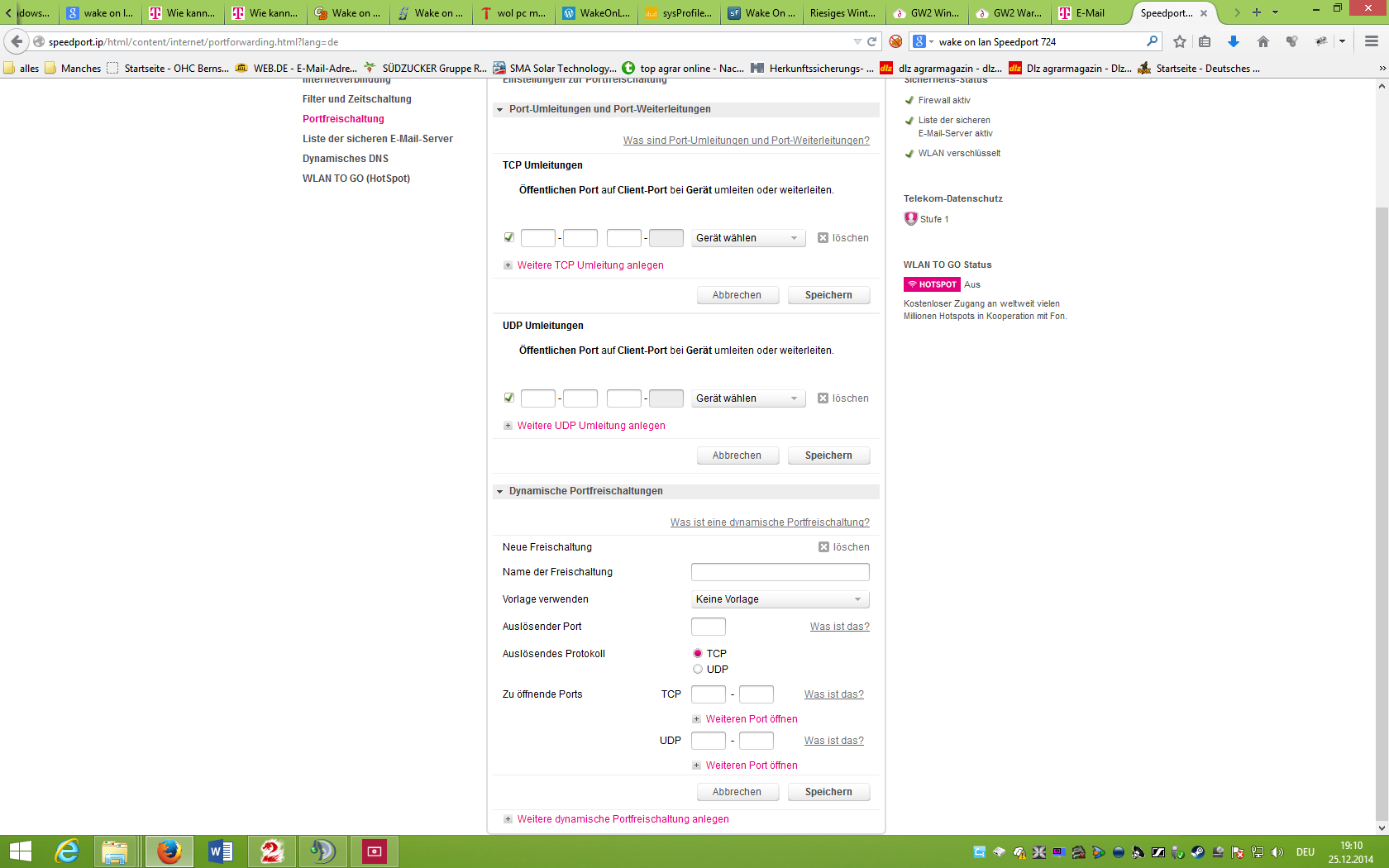Screen dimensions: 1389x868
Task: Expand Weitere dynamische Portfreischaltung anlegen
Action: click(x=623, y=819)
